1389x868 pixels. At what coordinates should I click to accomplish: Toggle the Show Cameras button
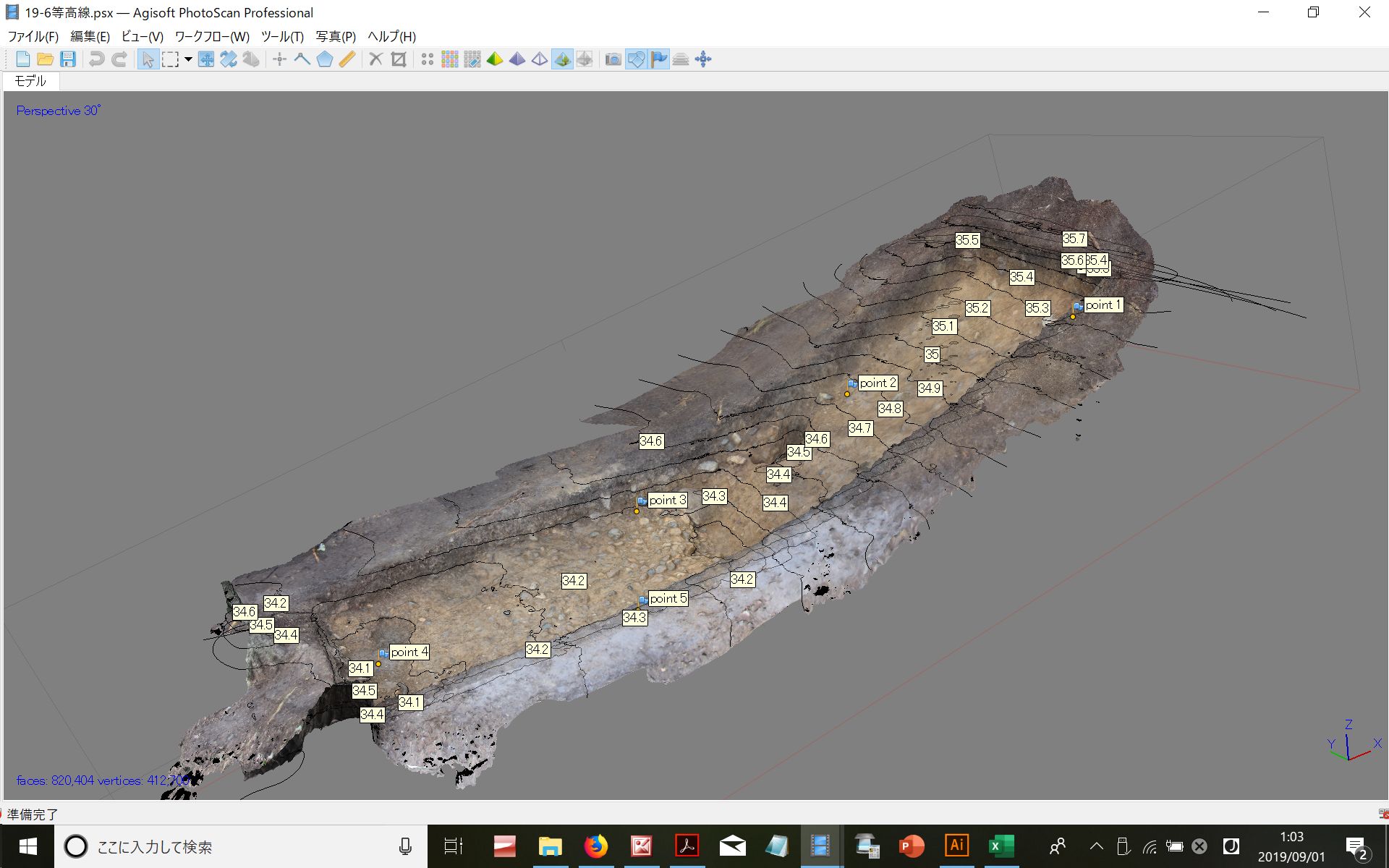pos(613,59)
